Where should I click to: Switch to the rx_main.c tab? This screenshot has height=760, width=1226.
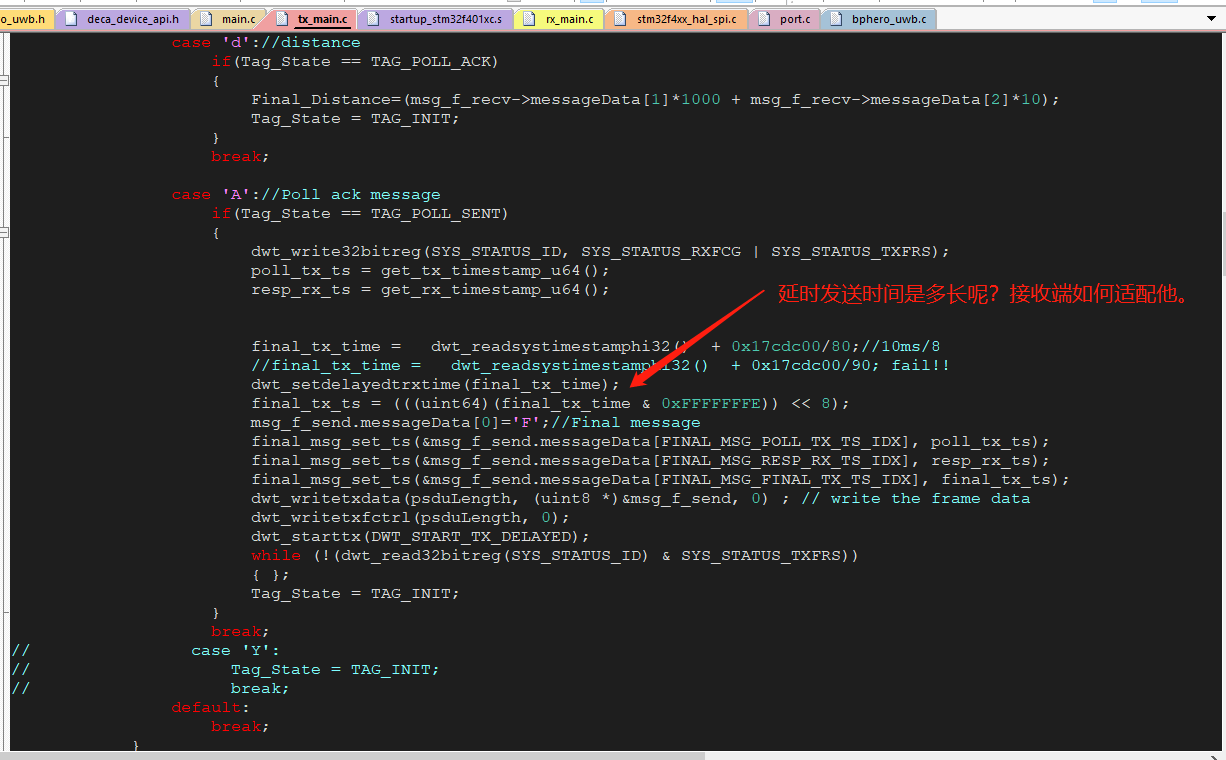tap(567, 19)
